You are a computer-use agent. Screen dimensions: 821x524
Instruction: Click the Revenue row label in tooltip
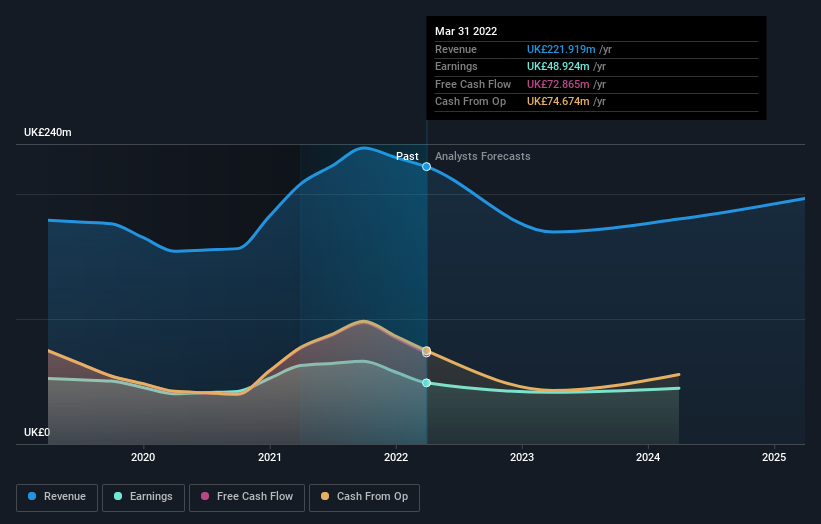click(x=456, y=49)
